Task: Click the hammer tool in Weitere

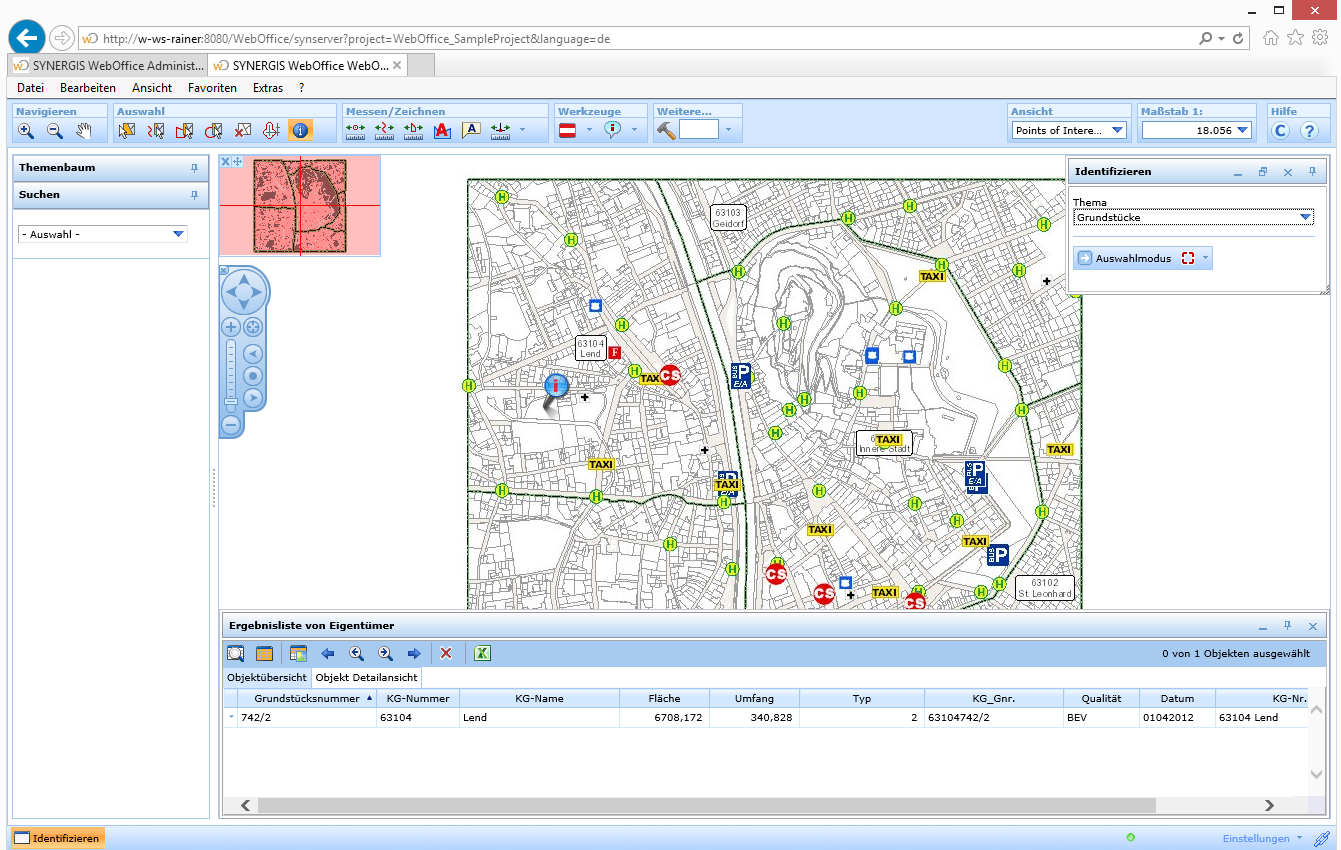Action: pyautogui.click(x=667, y=130)
